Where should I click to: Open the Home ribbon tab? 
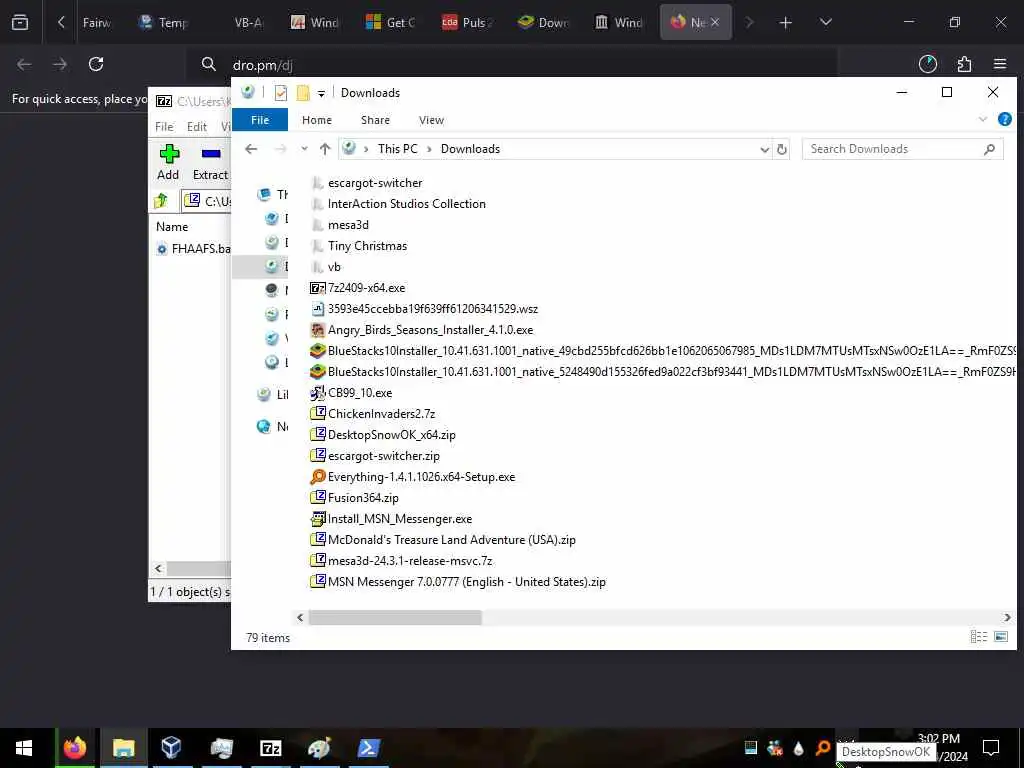pos(317,120)
